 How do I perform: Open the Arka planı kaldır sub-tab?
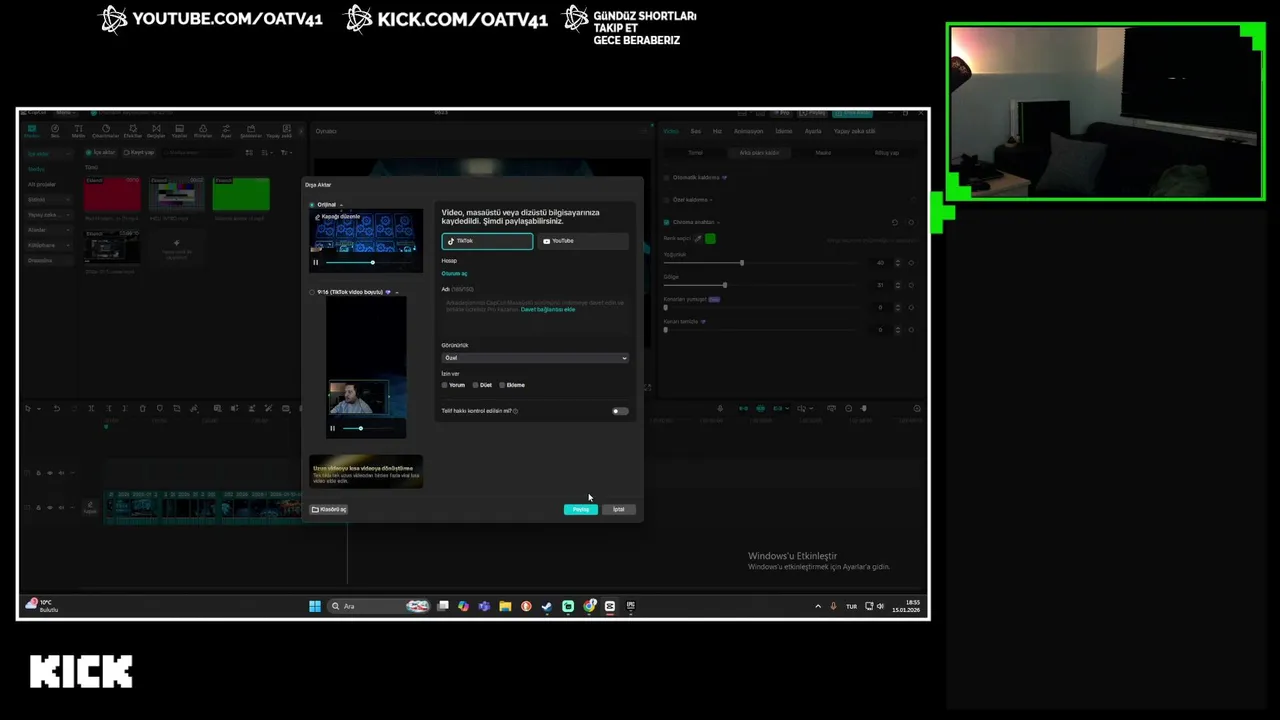pos(759,153)
